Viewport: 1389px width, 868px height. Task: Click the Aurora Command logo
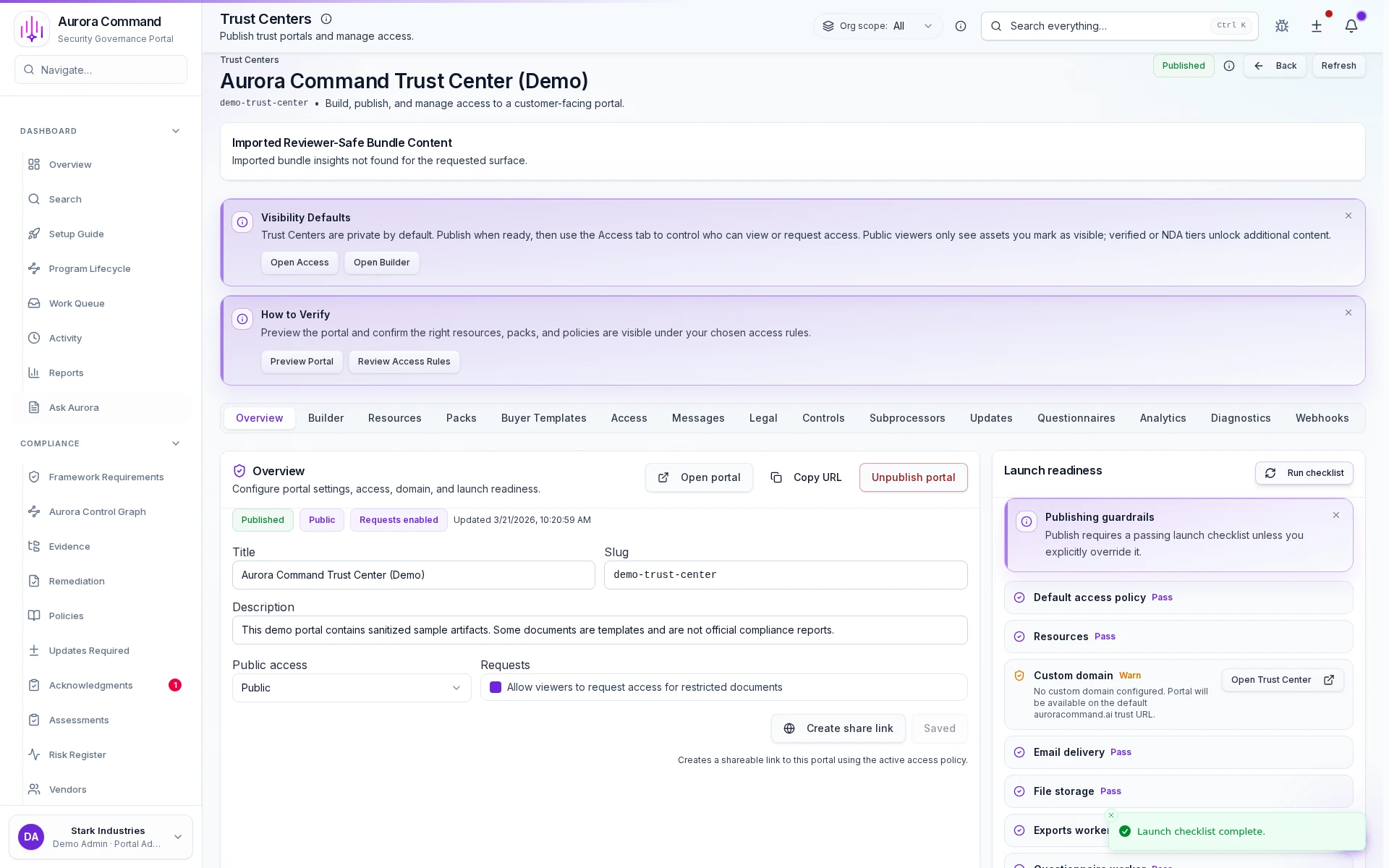coord(30,28)
